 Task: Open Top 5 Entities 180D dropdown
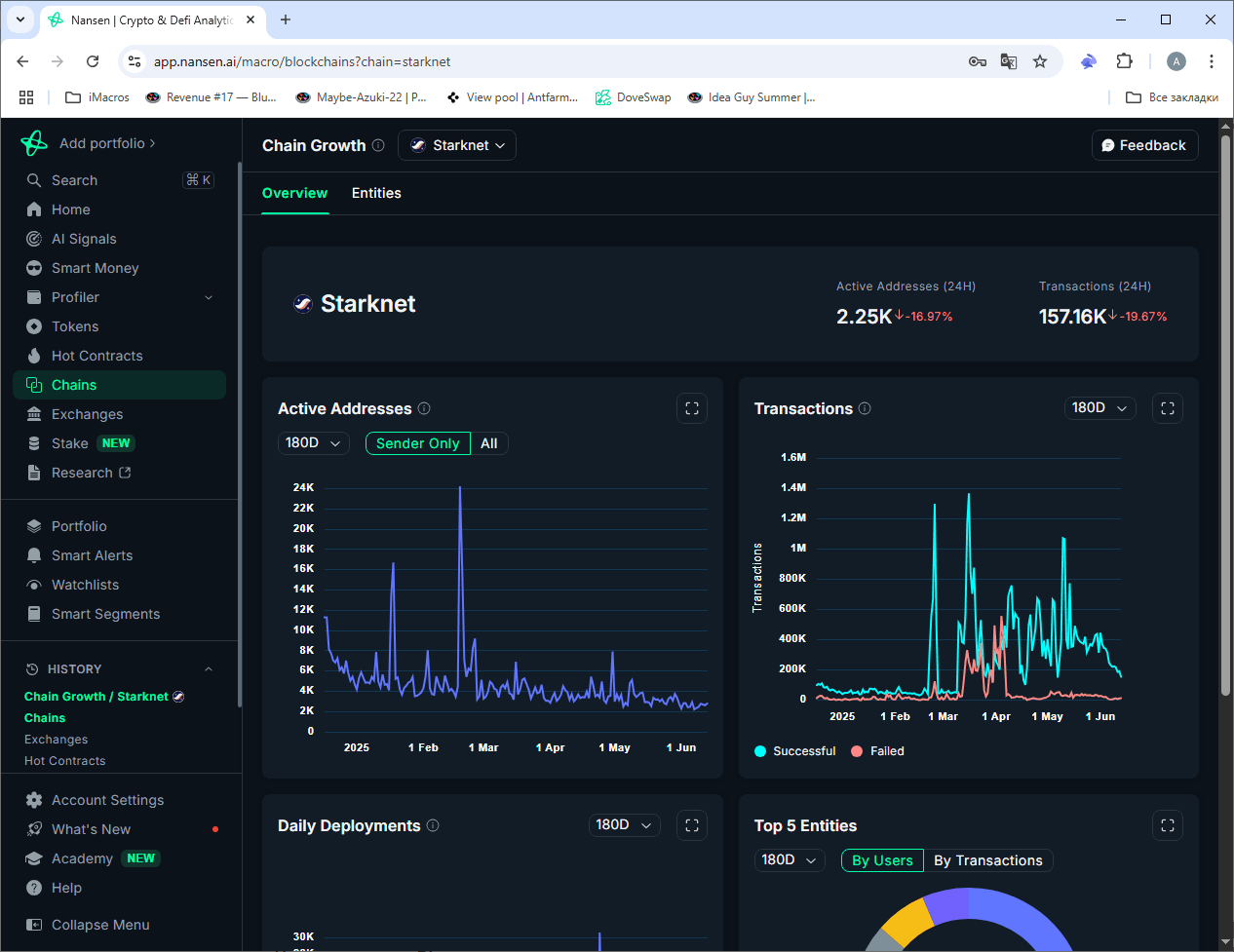point(790,860)
